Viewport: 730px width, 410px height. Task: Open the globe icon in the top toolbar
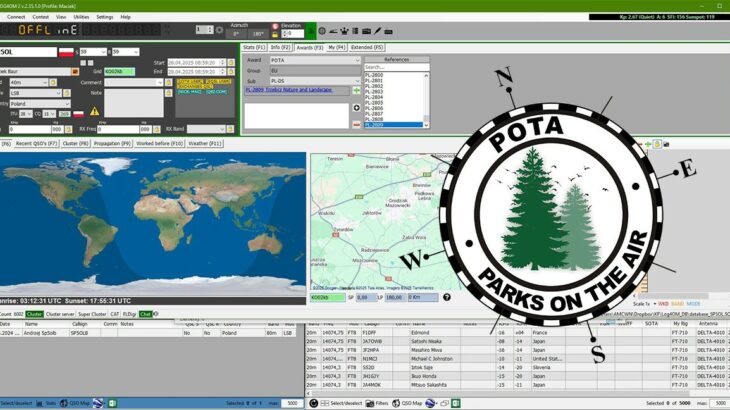322,31
